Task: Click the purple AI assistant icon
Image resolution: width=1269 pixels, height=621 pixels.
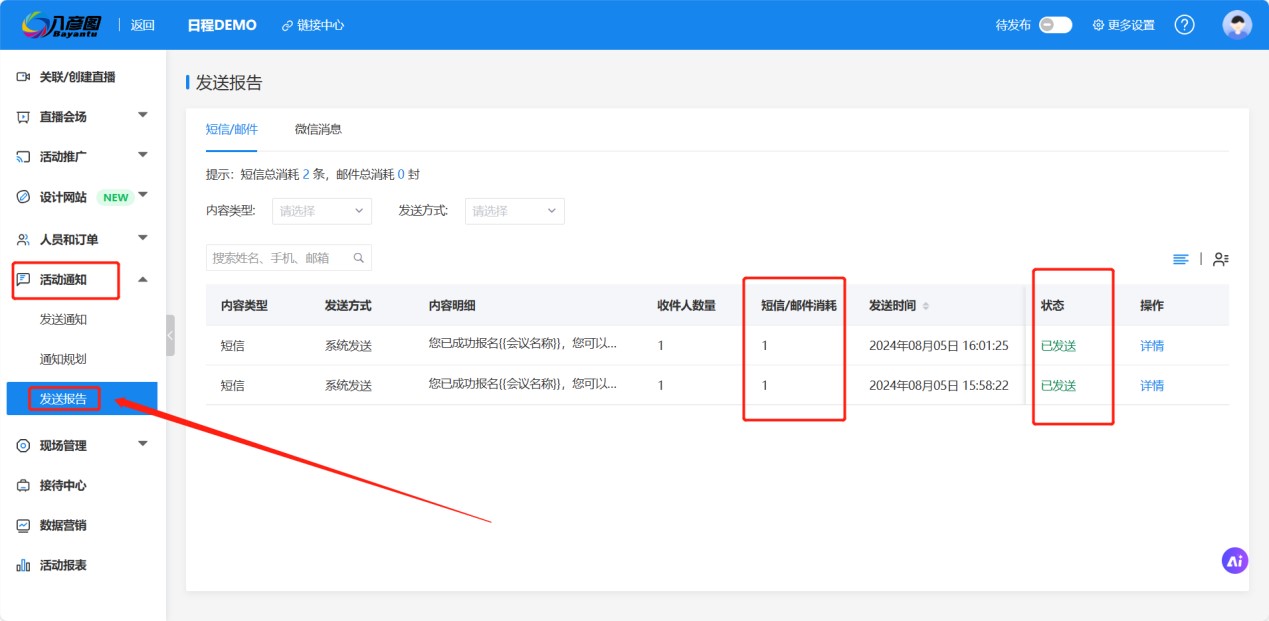Action: [x=1235, y=561]
